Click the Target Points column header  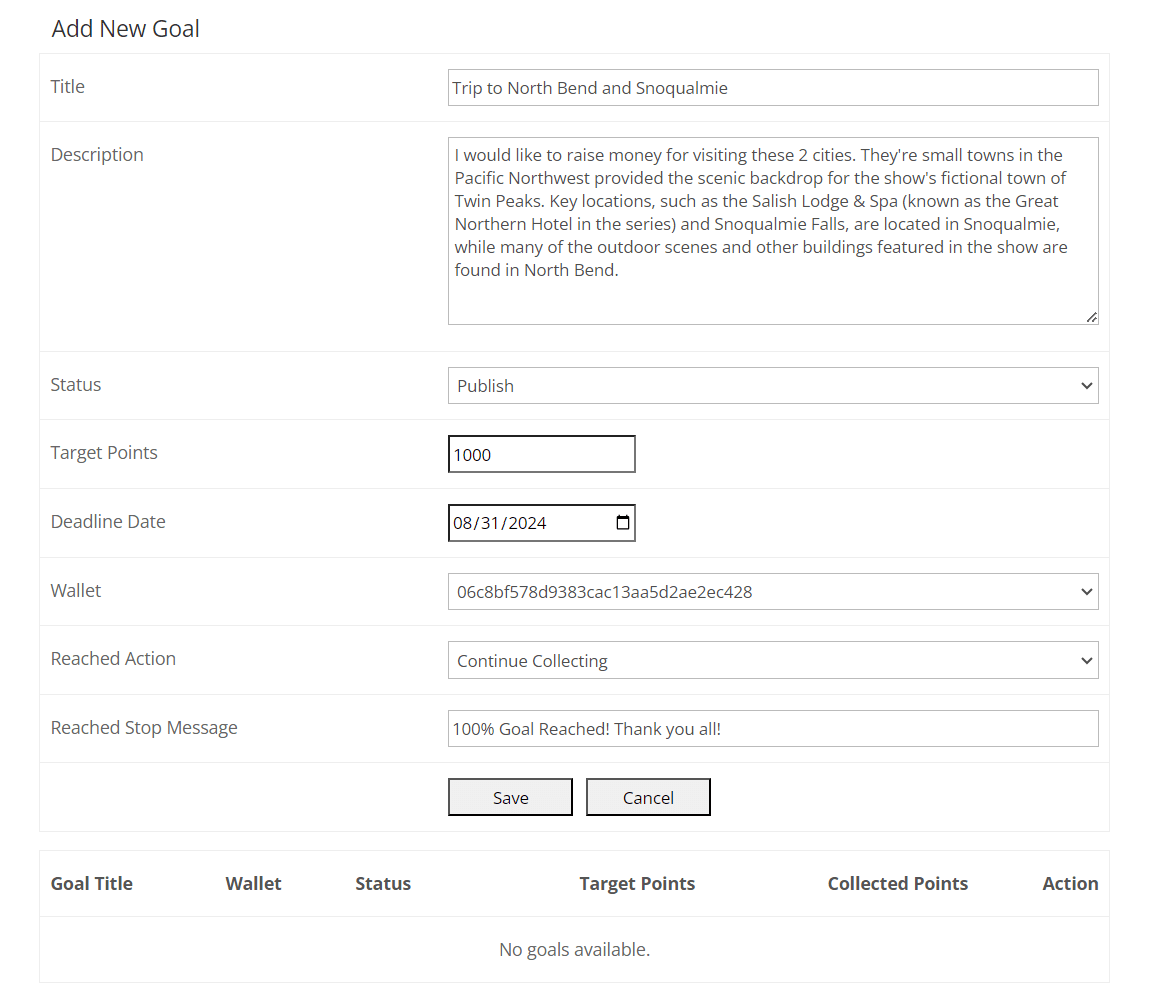(637, 884)
